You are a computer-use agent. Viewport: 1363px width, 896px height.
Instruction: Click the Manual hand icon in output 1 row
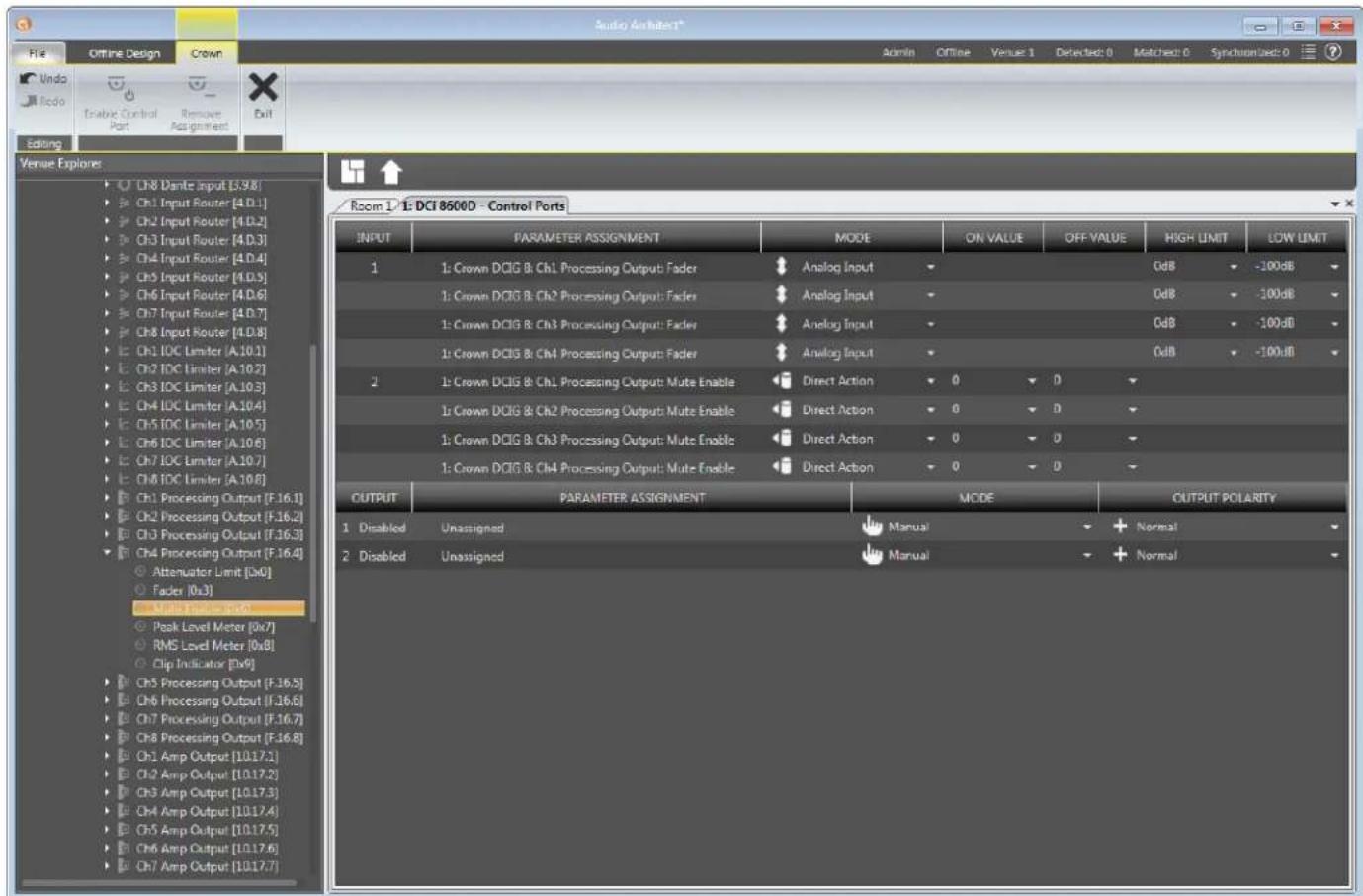click(871, 527)
